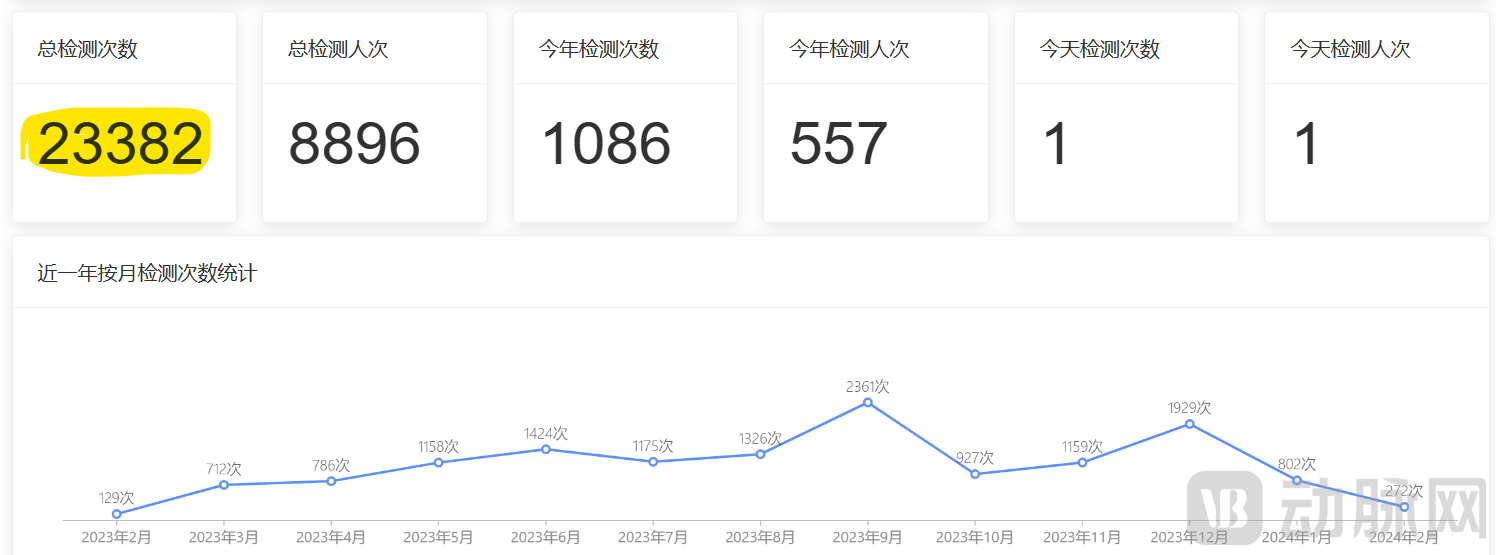
Task: Select the value under 今天检测次数
Action: tap(1056, 143)
